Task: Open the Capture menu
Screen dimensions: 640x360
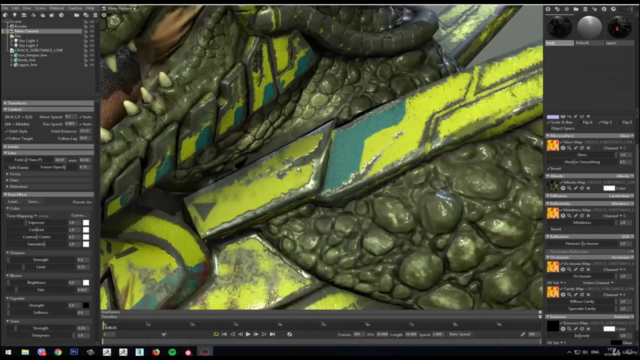Action: tap(75, 8)
